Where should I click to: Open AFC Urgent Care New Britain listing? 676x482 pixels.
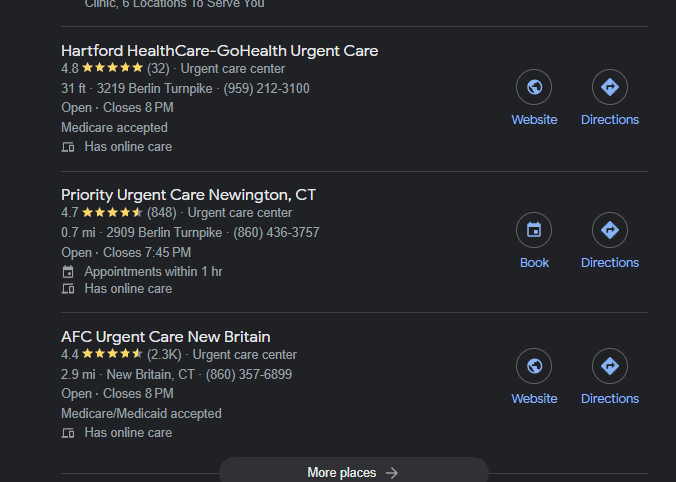165,337
